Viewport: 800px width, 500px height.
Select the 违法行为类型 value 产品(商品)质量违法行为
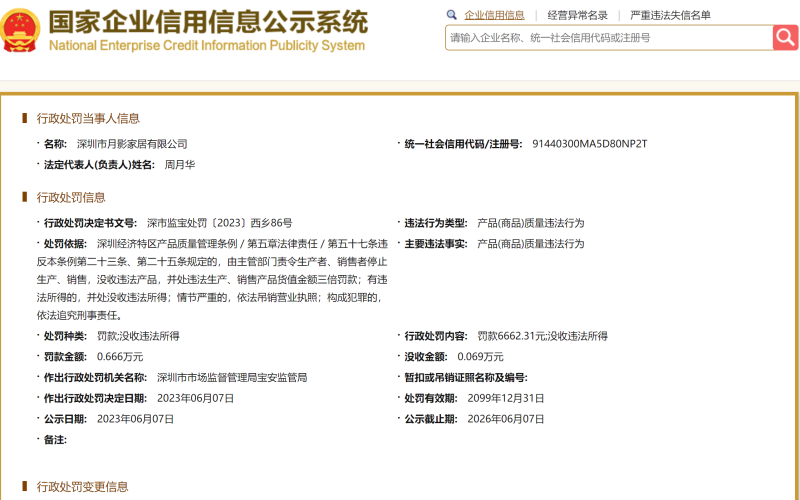(531, 223)
